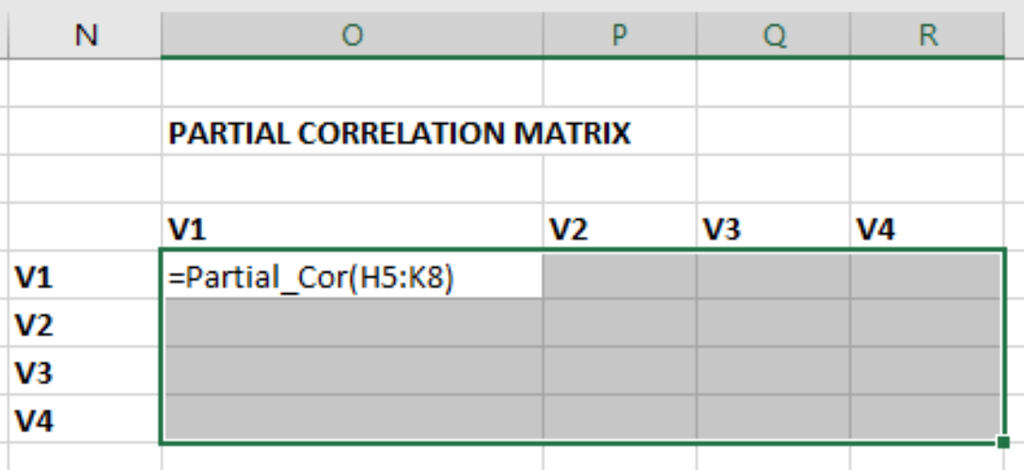The image size is (1024, 470).
Task: Select the V3 column label cell
Action: (x=774, y=228)
